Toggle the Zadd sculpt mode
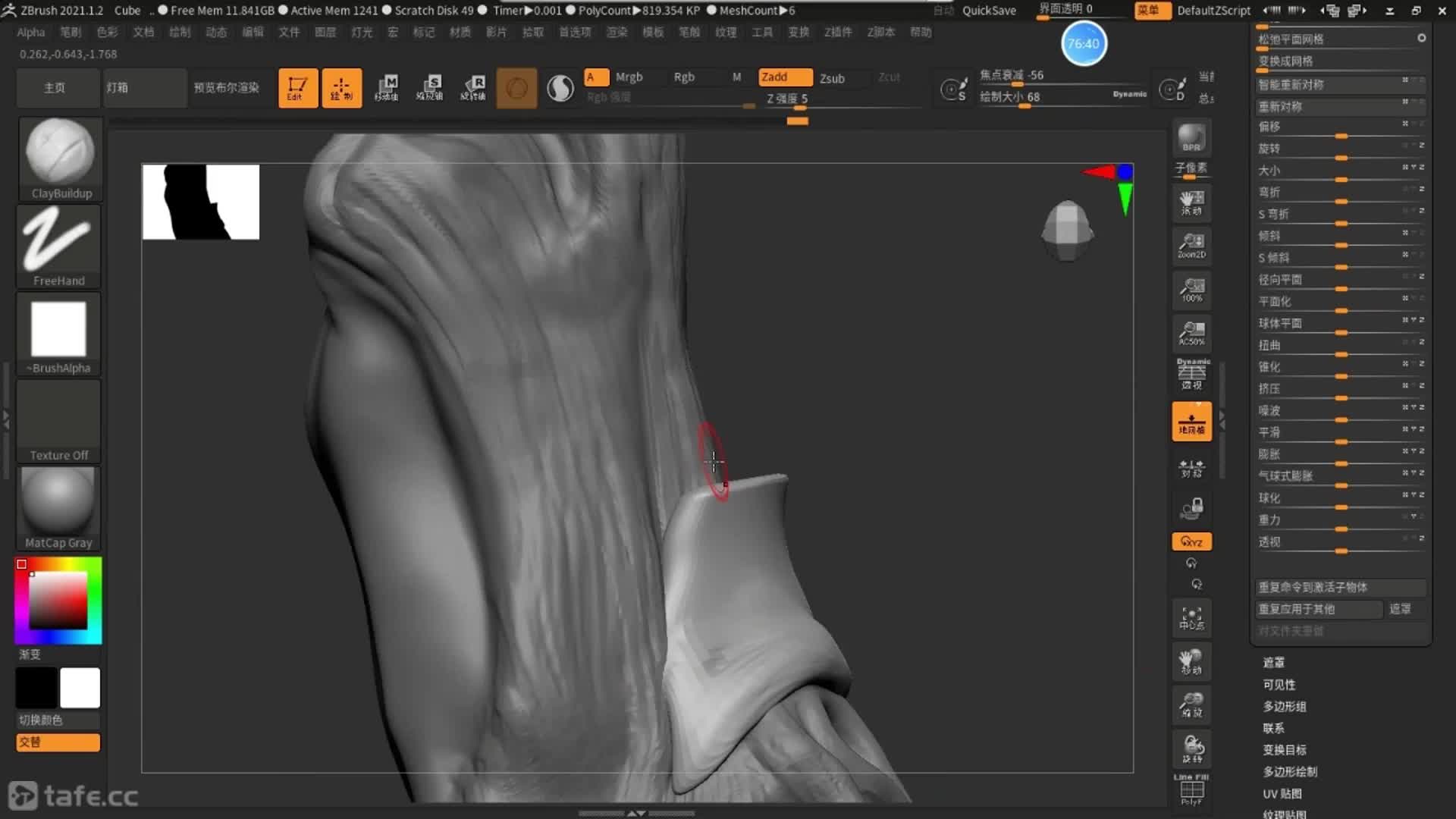 pyautogui.click(x=784, y=77)
